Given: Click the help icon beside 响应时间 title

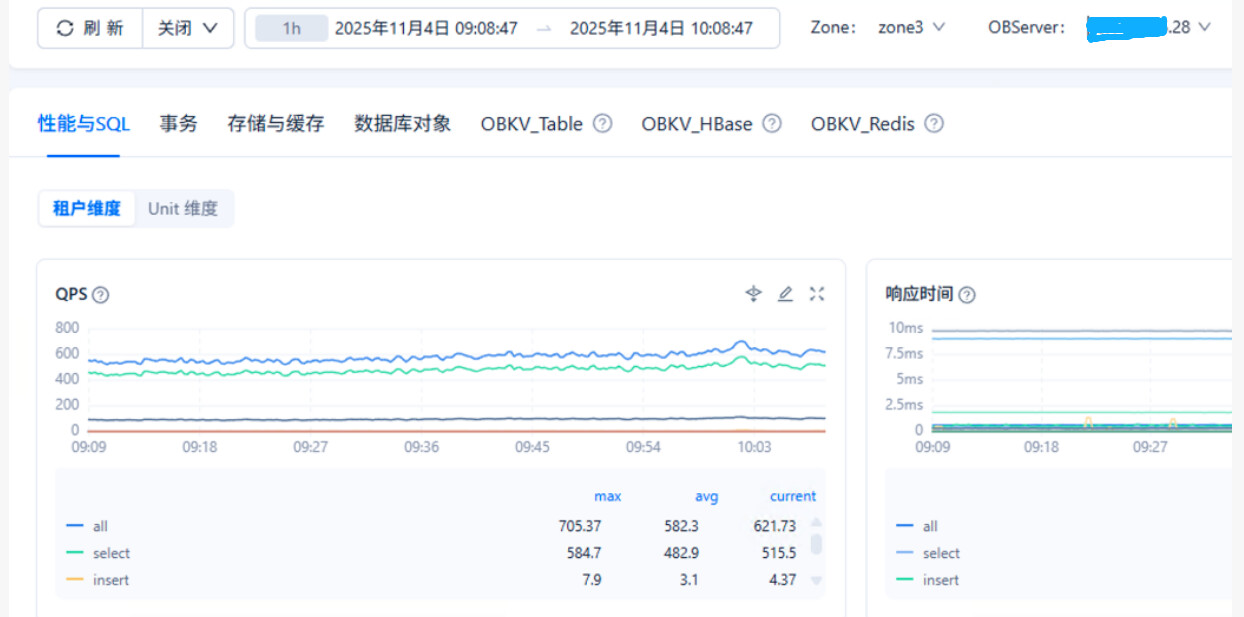Looking at the screenshot, I should point(967,295).
